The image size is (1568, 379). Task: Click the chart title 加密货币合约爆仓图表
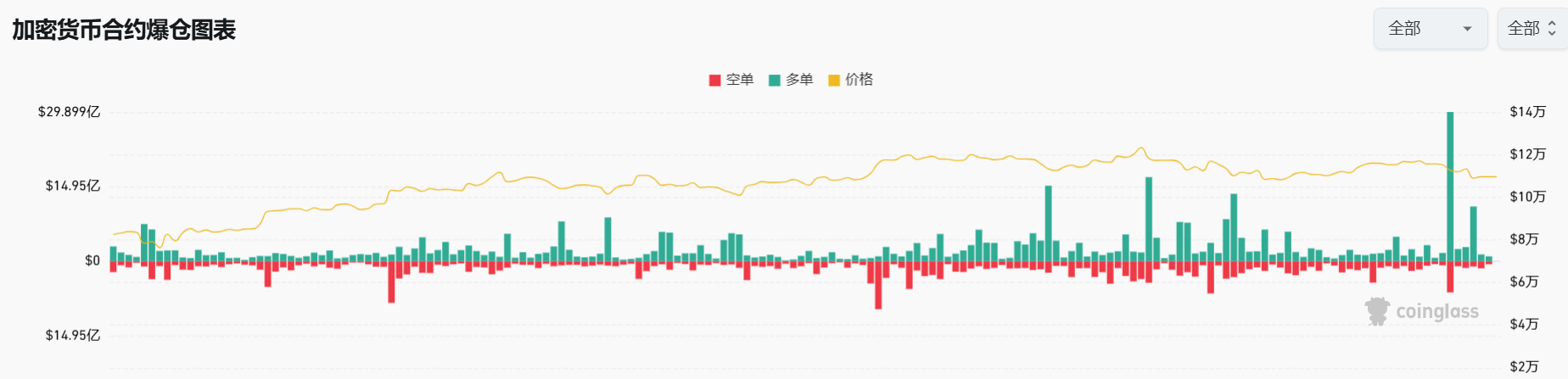click(124, 30)
